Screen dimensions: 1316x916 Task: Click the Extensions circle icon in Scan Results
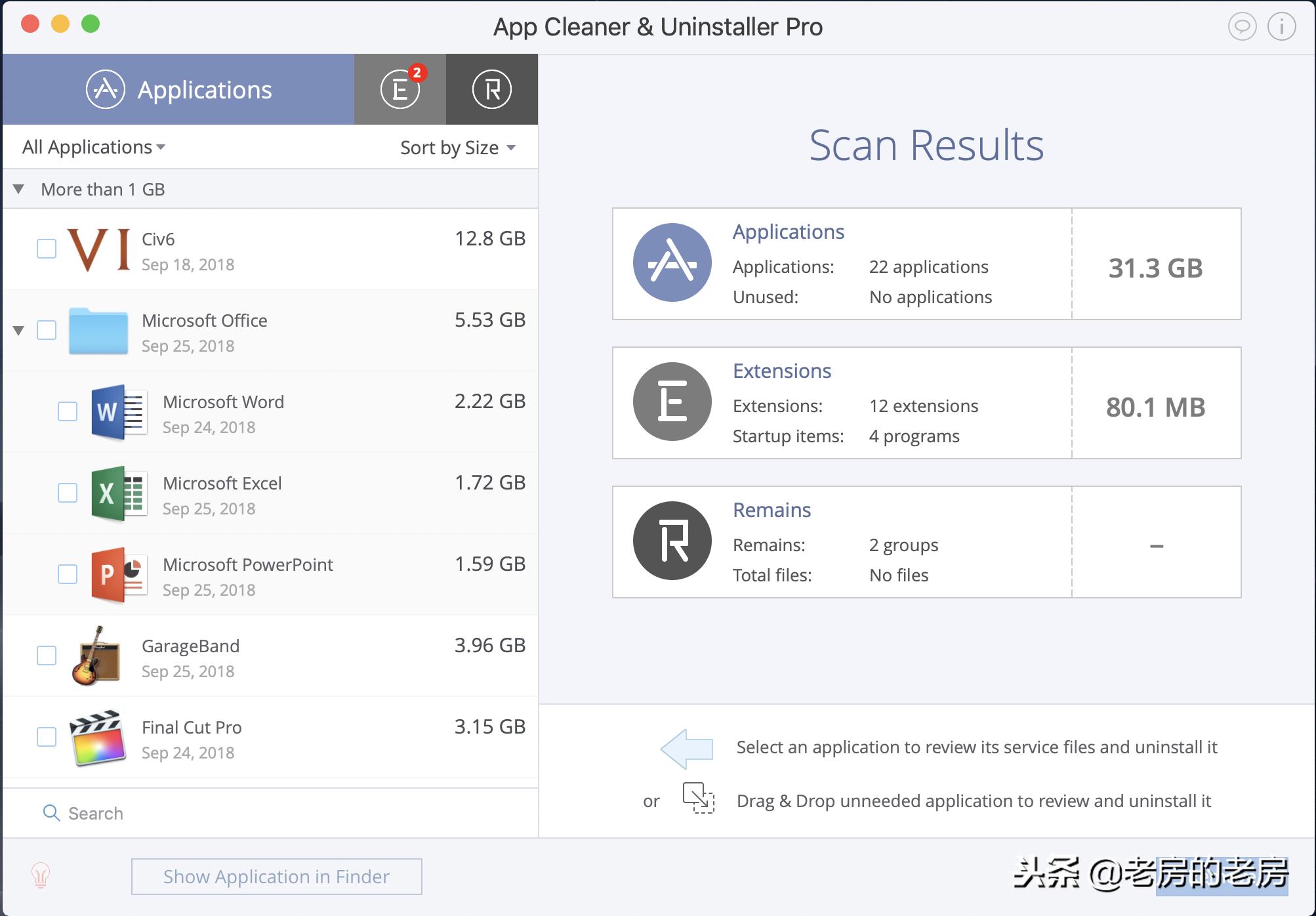pyautogui.click(x=672, y=402)
